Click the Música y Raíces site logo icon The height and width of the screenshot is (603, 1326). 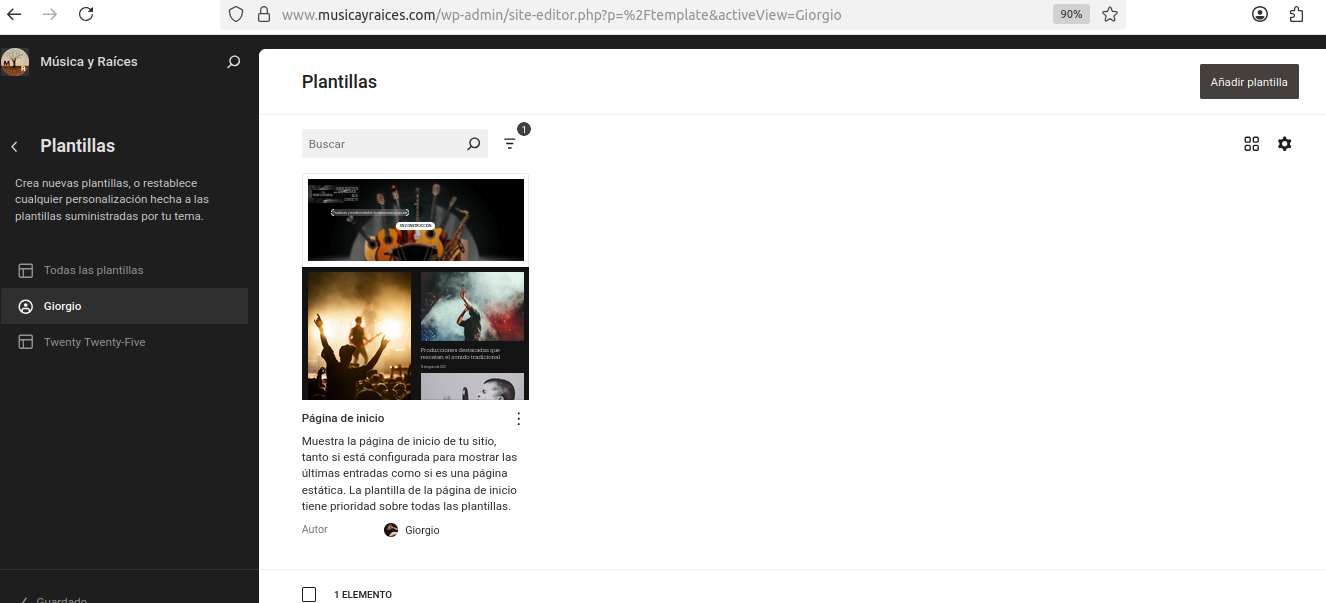[15, 62]
